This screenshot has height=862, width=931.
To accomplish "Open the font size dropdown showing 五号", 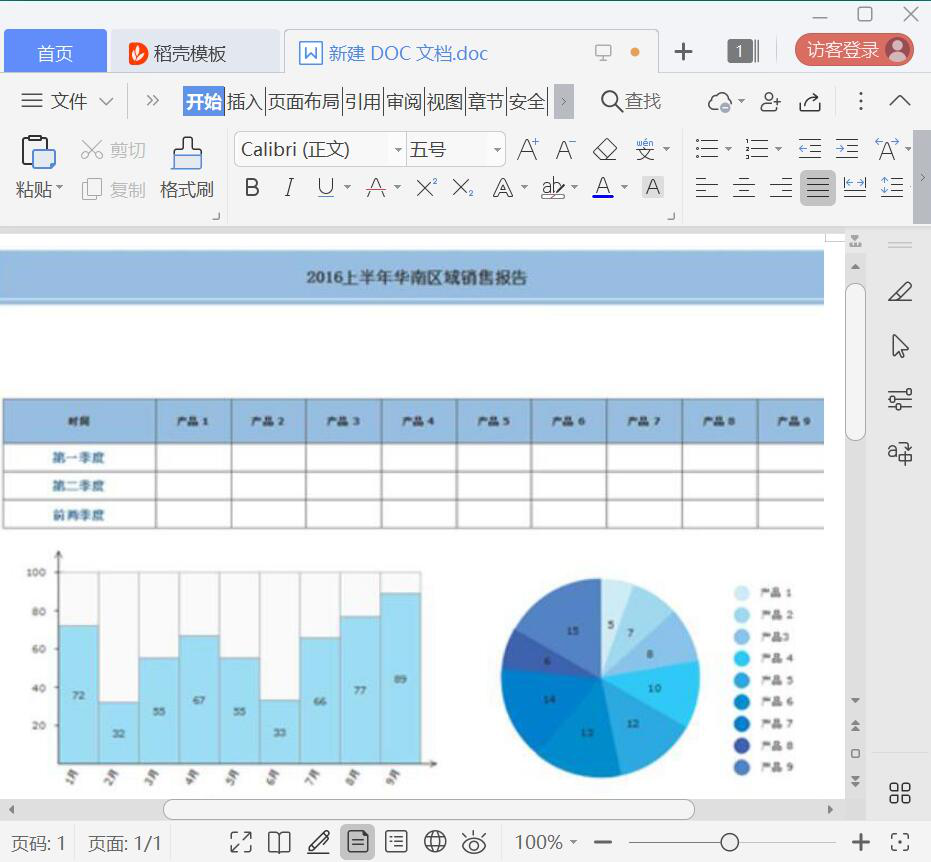I will 498,149.
